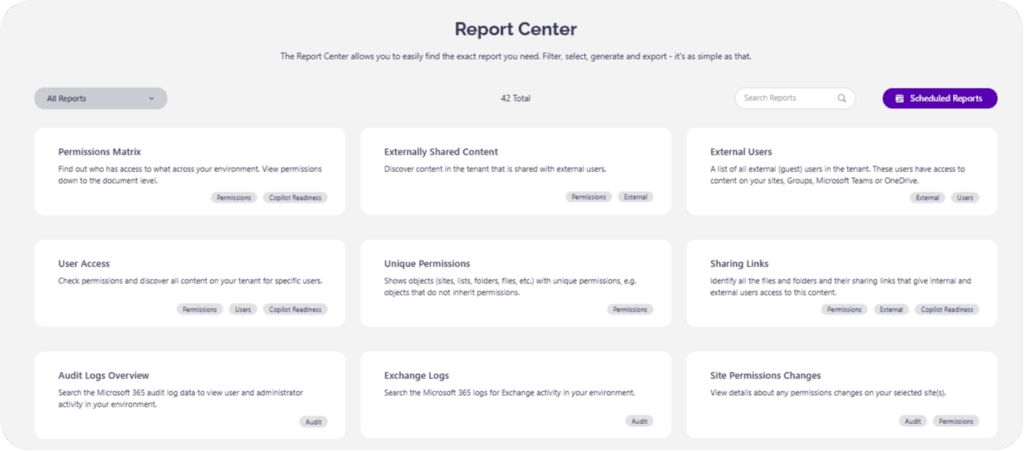
Task: Open the External Users report
Action: 842,171
